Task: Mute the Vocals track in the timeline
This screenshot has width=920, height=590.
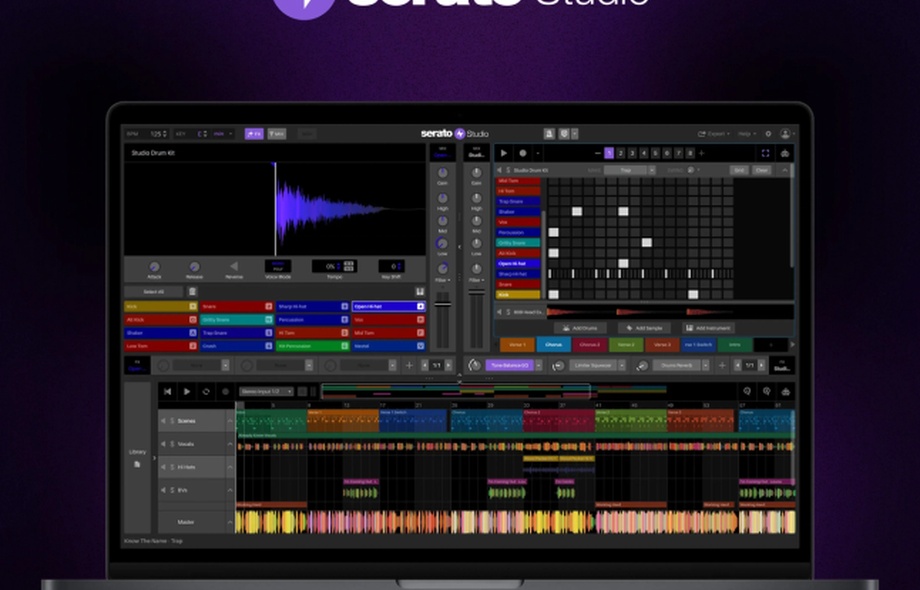Action: click(162, 444)
